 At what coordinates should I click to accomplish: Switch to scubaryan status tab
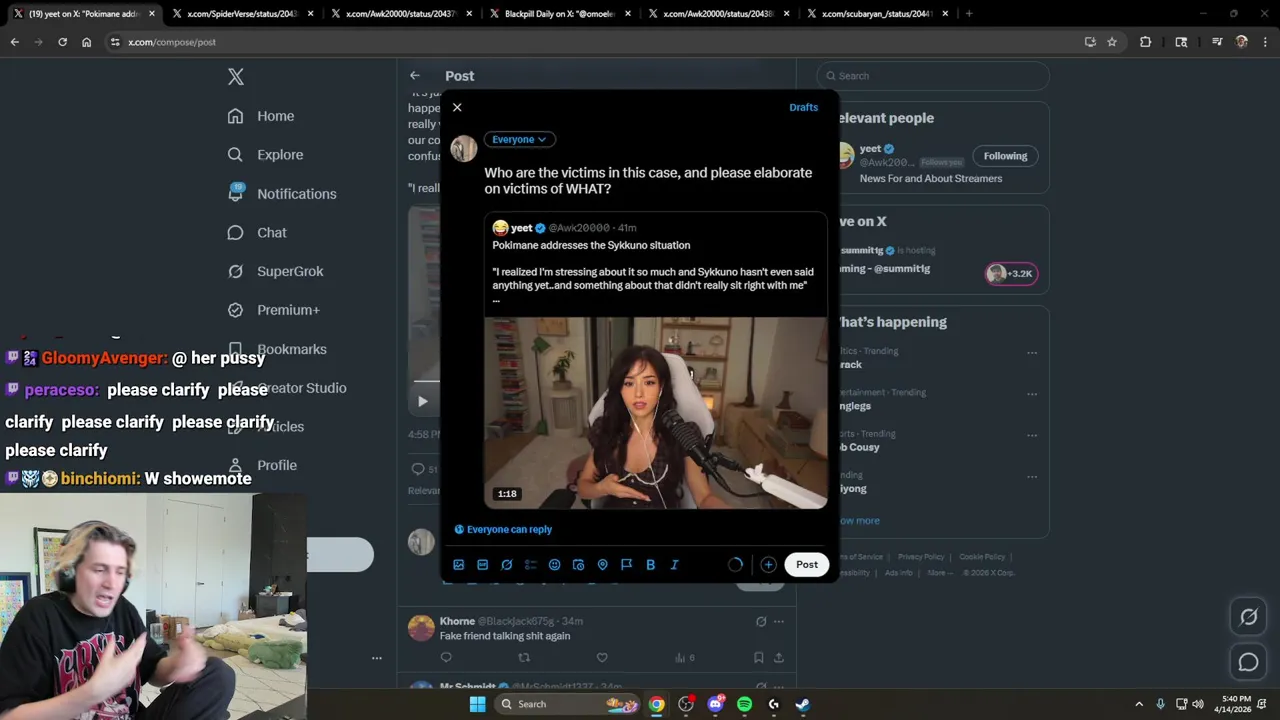click(877, 14)
